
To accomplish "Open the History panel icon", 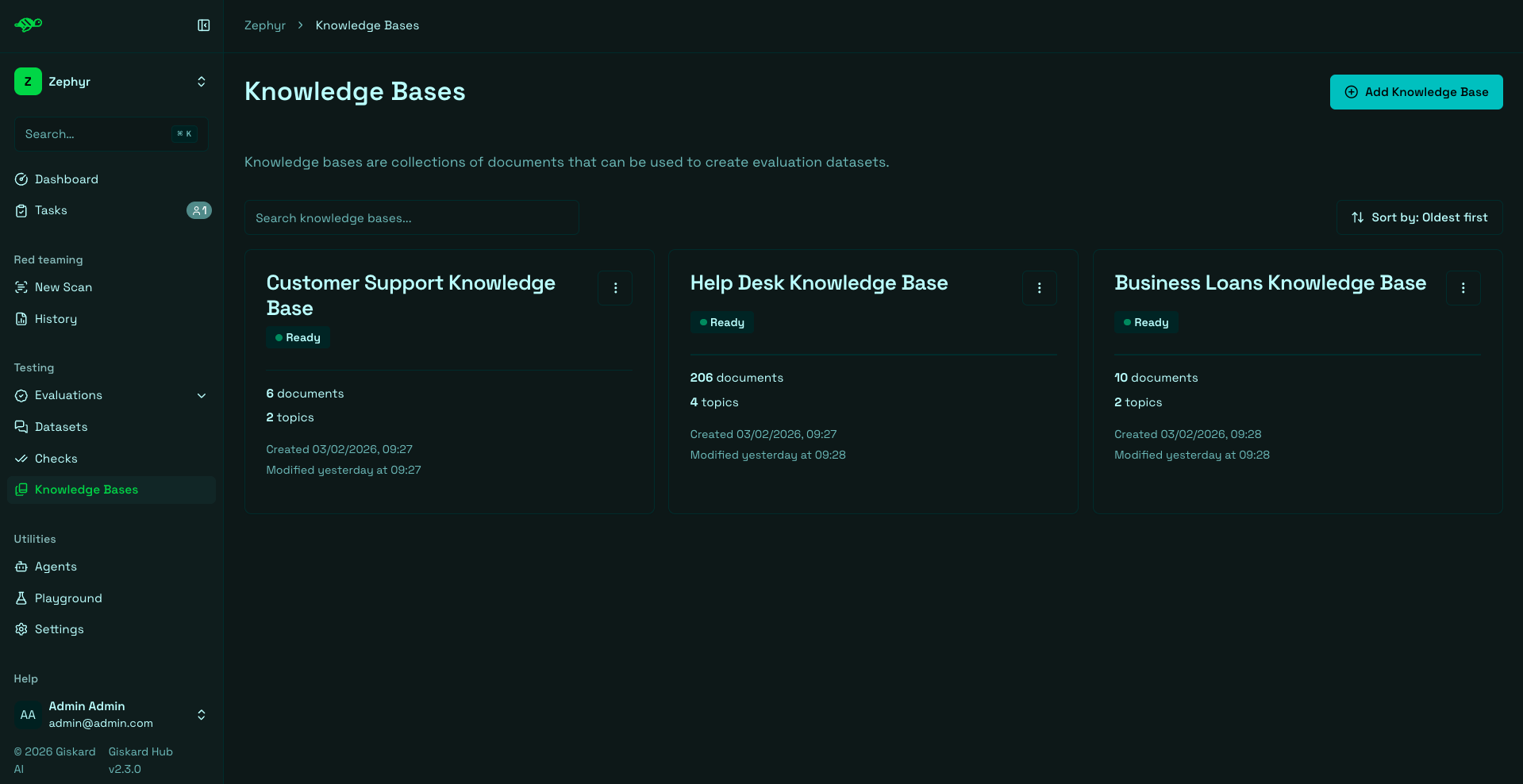I will coord(21,319).
